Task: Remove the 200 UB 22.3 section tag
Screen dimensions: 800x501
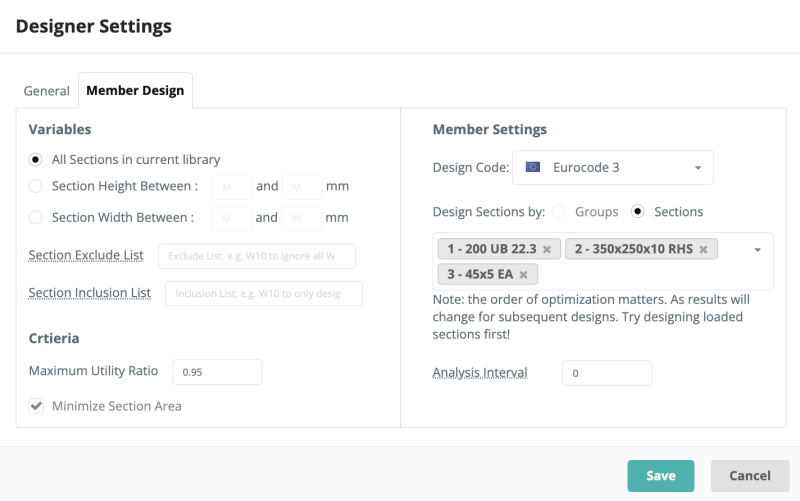Action: 547,249
